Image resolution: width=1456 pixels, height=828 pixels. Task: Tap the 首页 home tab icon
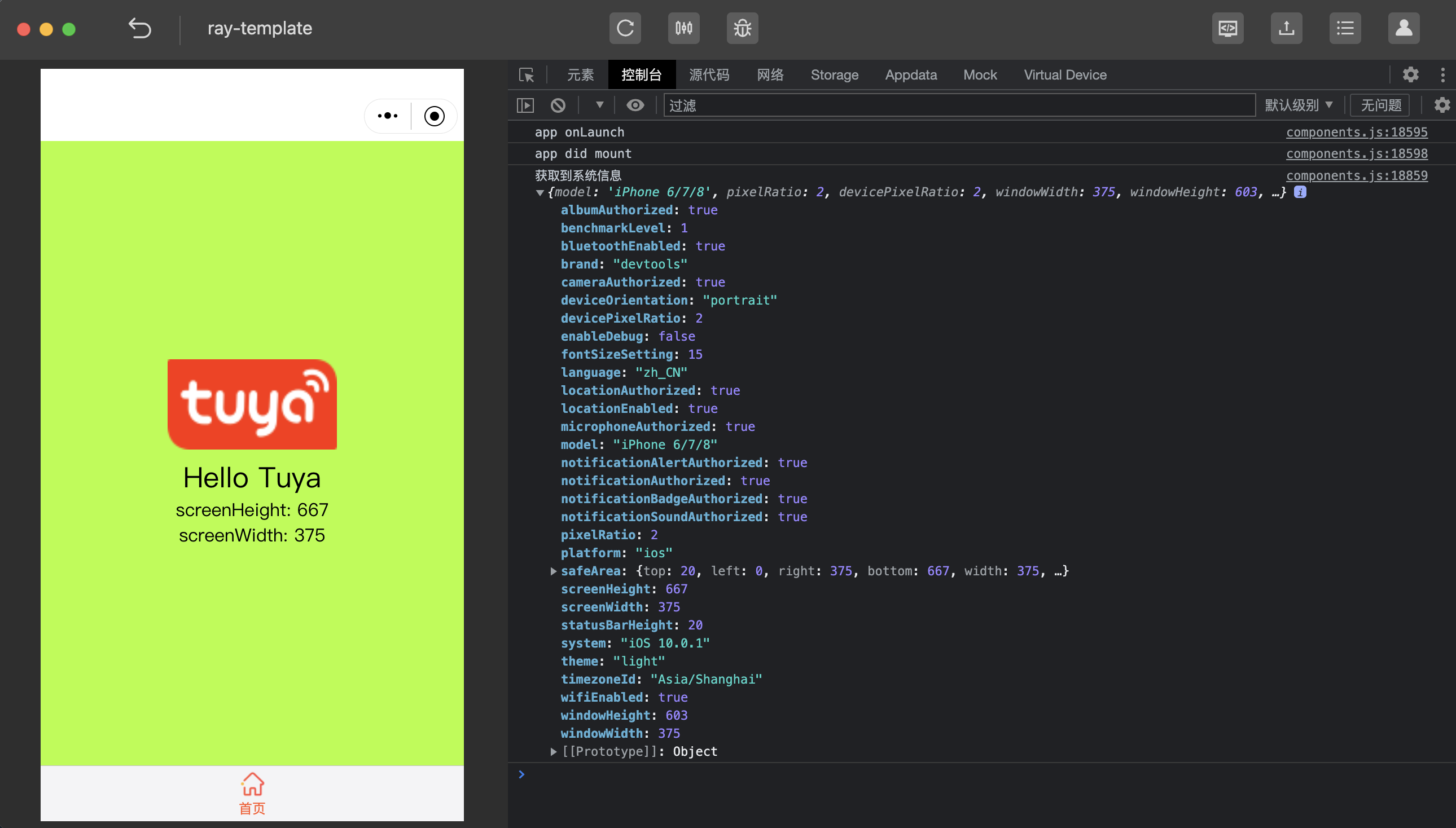pyautogui.click(x=252, y=792)
